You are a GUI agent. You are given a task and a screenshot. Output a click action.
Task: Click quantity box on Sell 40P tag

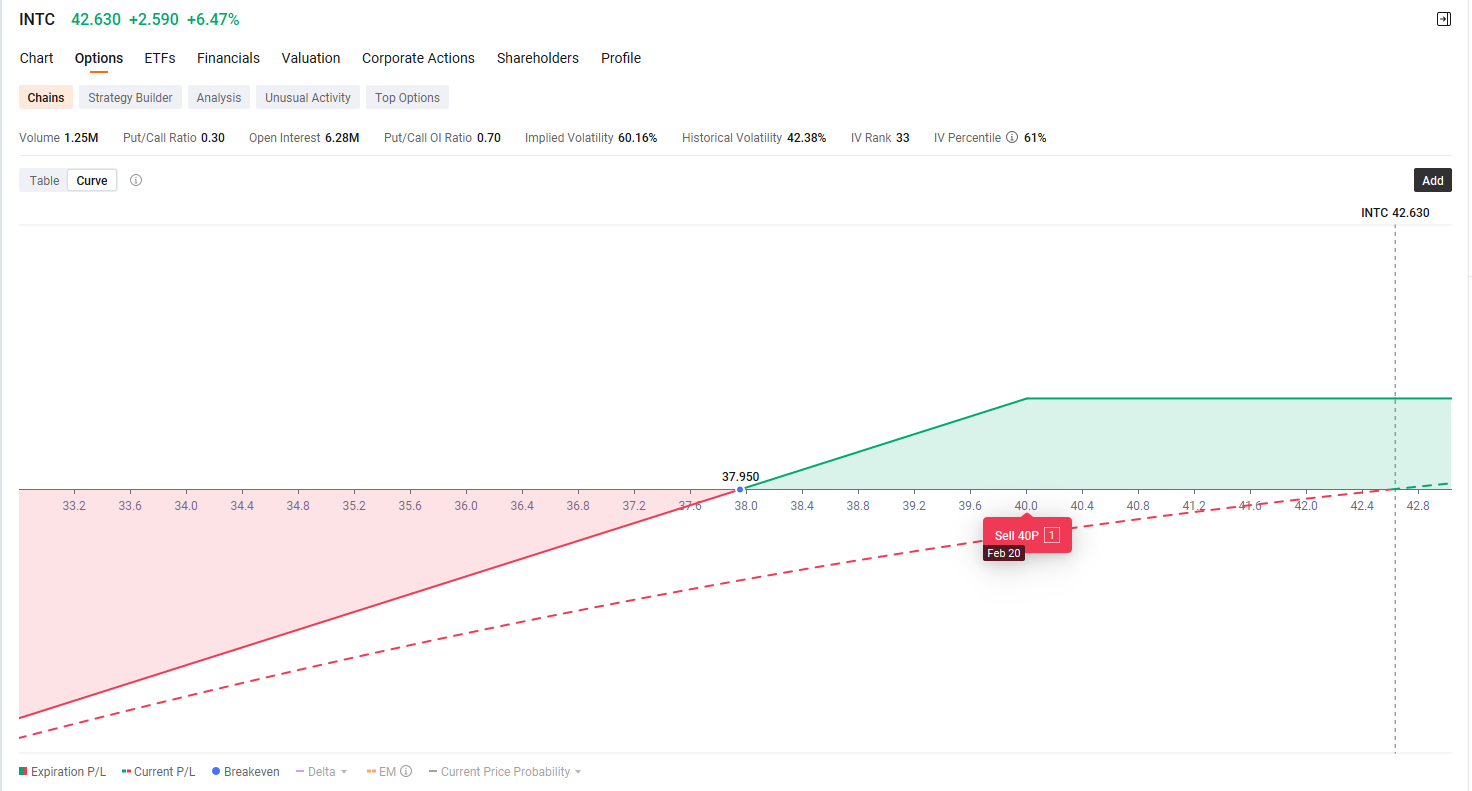1051,536
